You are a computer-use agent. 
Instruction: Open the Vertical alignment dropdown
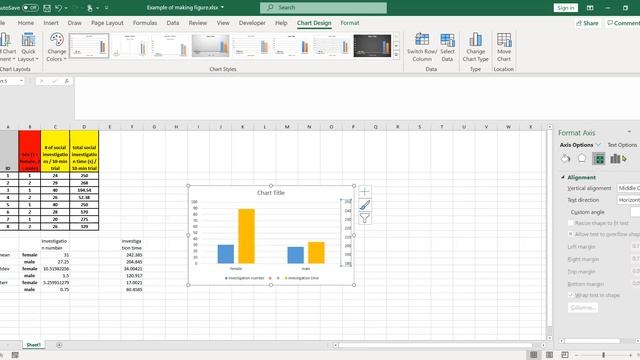pyautogui.click(x=629, y=188)
